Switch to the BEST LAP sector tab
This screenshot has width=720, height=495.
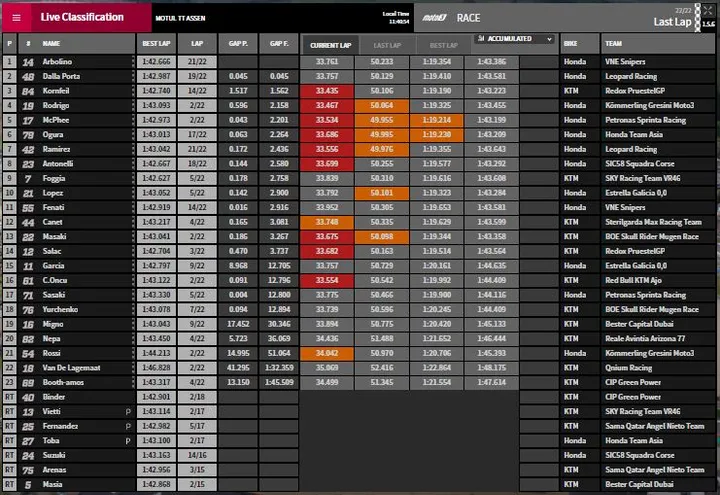(x=444, y=45)
